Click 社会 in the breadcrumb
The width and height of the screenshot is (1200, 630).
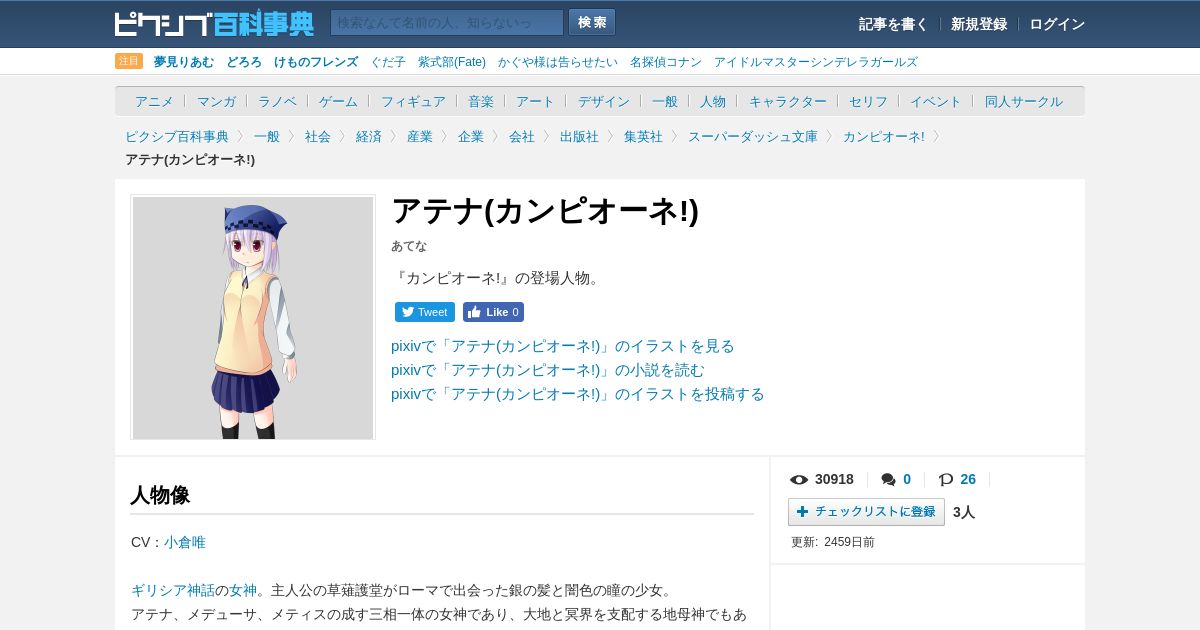[318, 136]
